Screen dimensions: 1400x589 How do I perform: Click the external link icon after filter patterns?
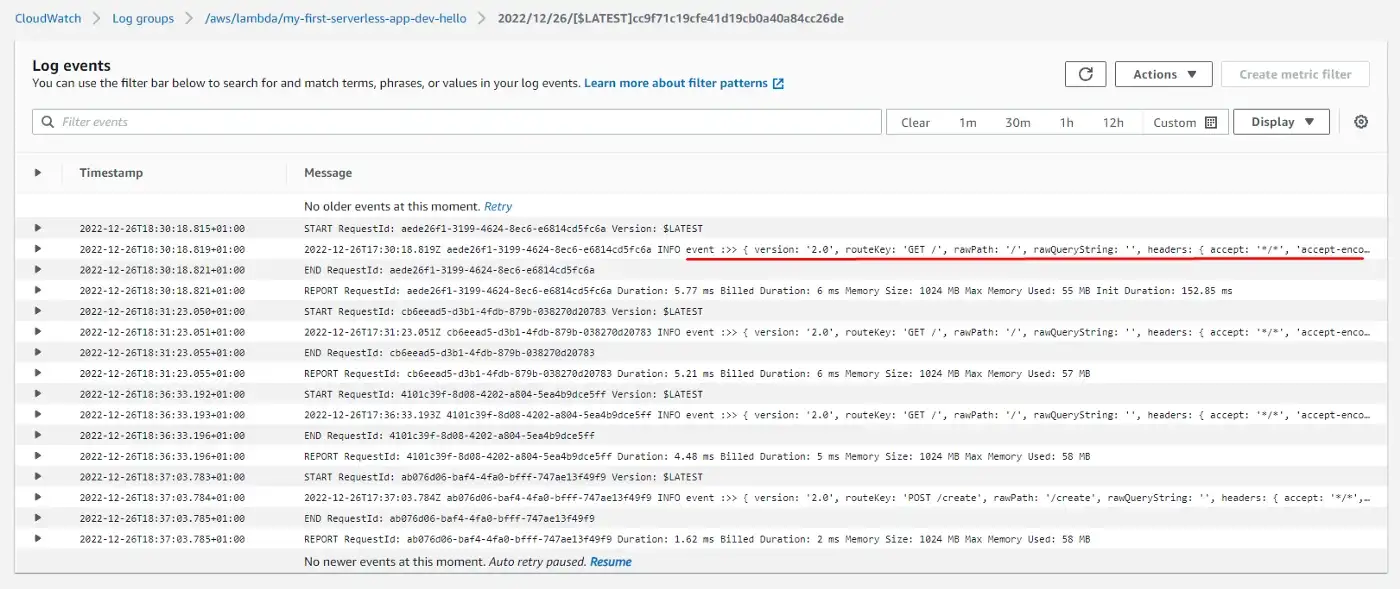click(x=778, y=84)
